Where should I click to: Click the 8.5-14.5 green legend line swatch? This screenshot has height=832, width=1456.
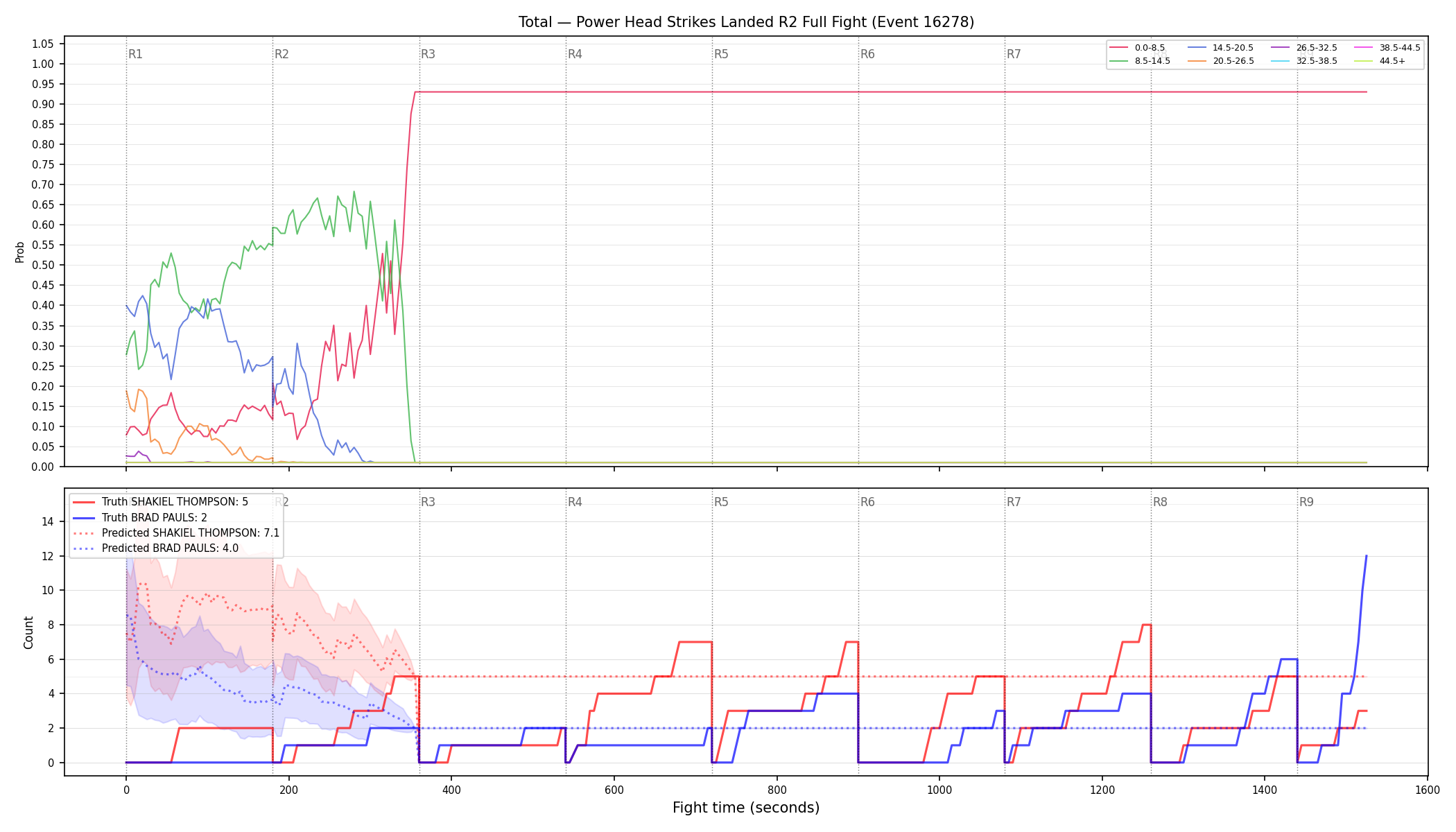1119,61
